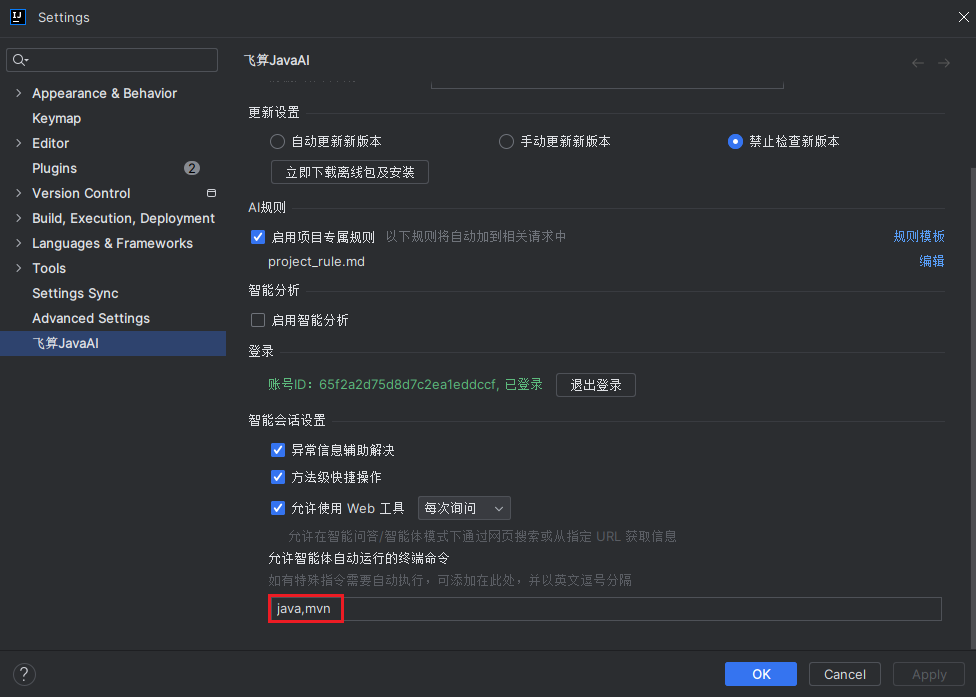The height and width of the screenshot is (697, 976).
Task: Uncheck 启用项目专属规则 checkbox
Action: [x=258, y=237]
